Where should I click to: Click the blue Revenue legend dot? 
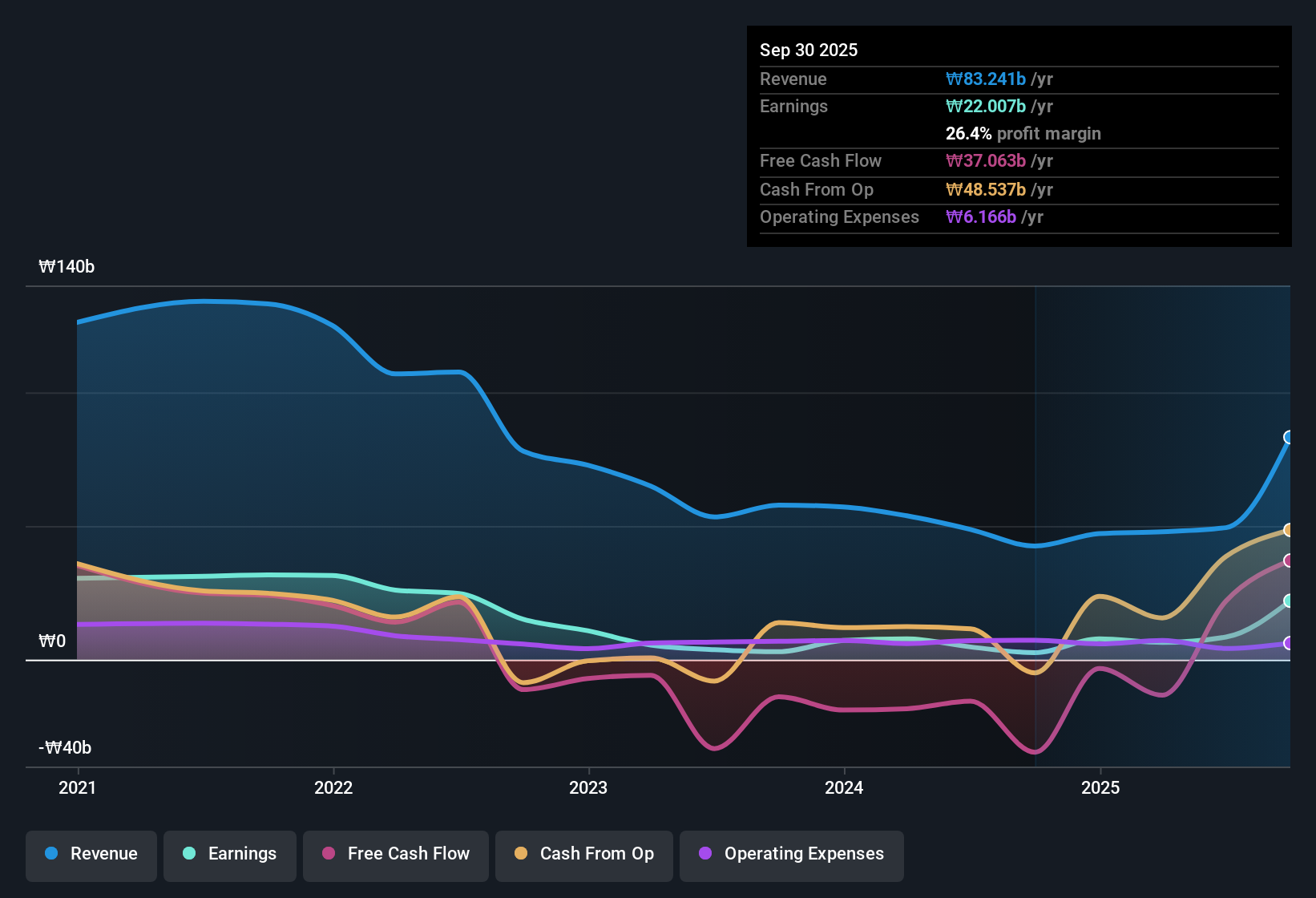51,853
